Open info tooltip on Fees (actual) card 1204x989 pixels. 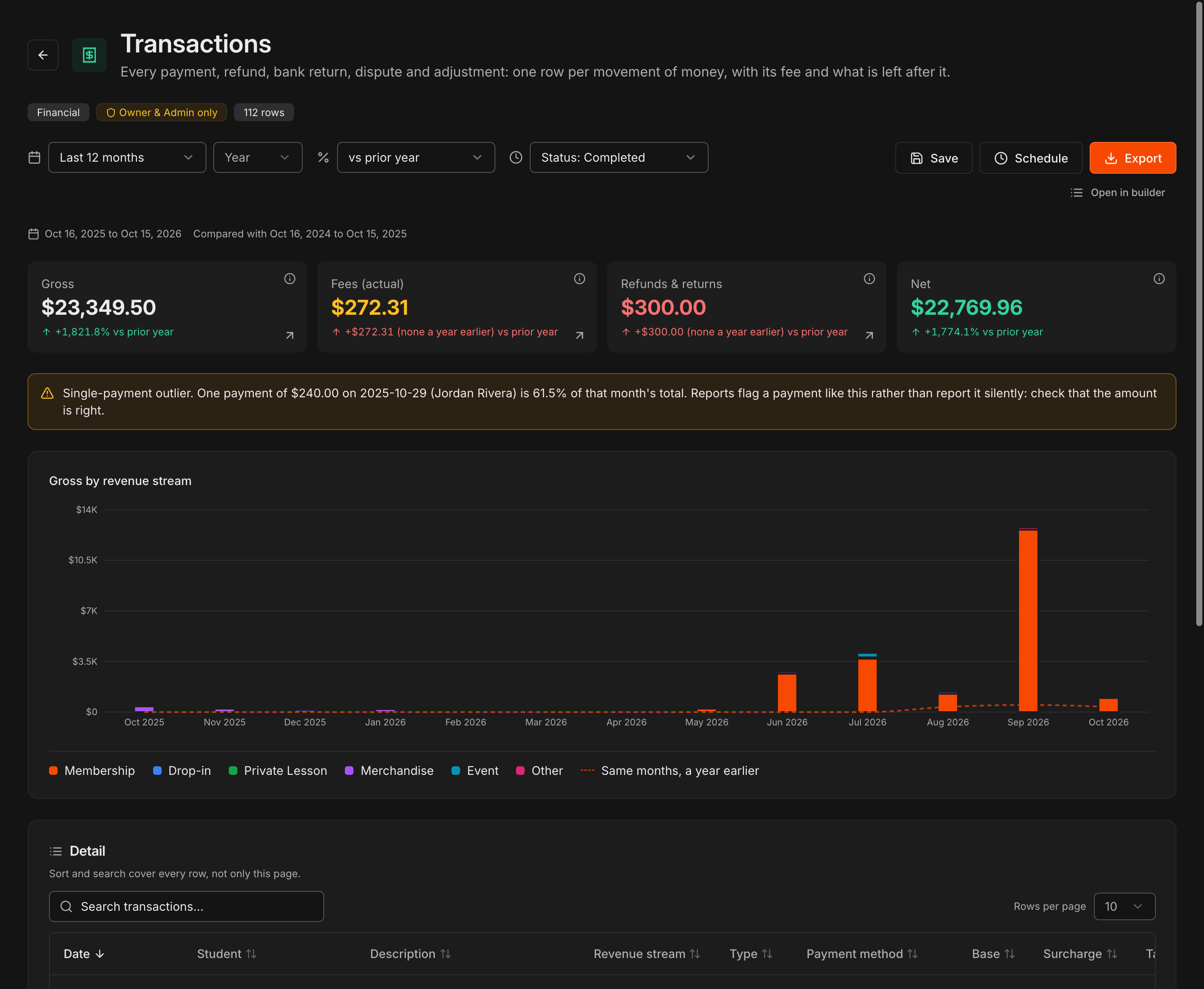pyautogui.click(x=579, y=279)
